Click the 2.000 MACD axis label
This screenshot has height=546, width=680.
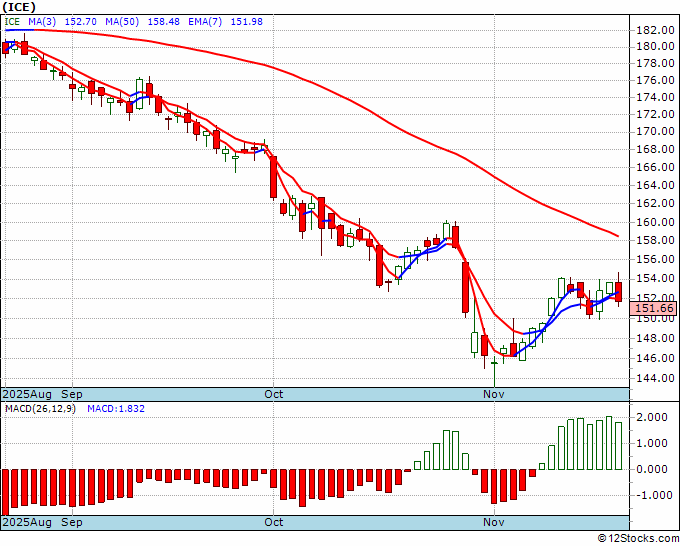pos(651,417)
